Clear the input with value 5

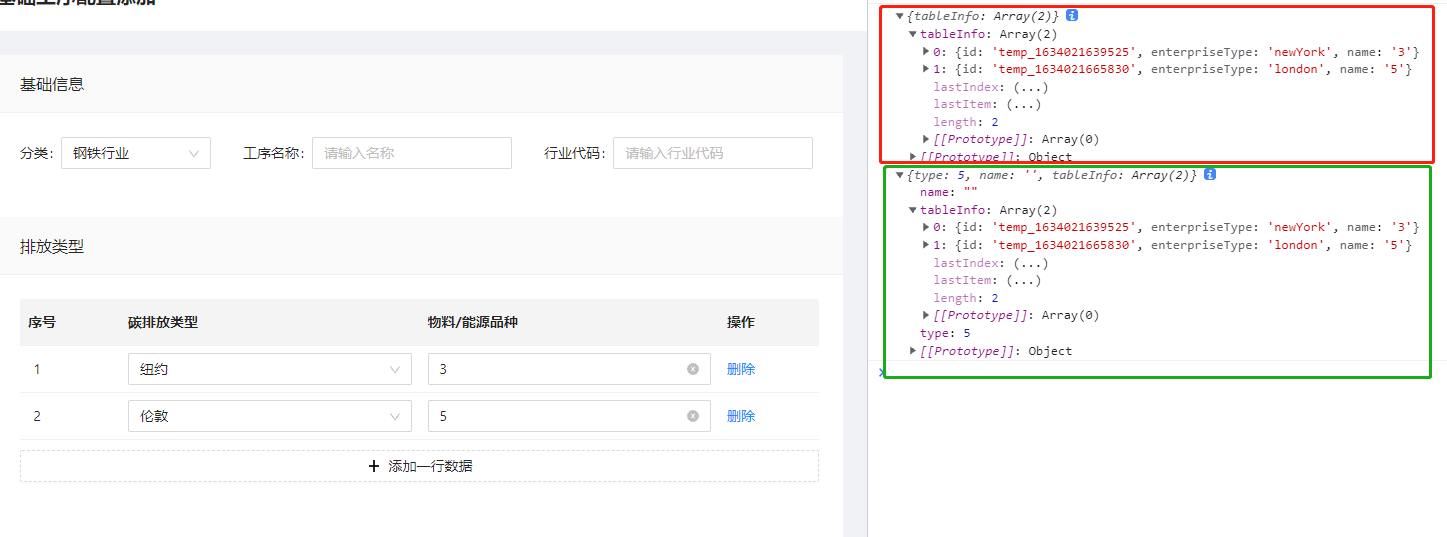point(693,416)
